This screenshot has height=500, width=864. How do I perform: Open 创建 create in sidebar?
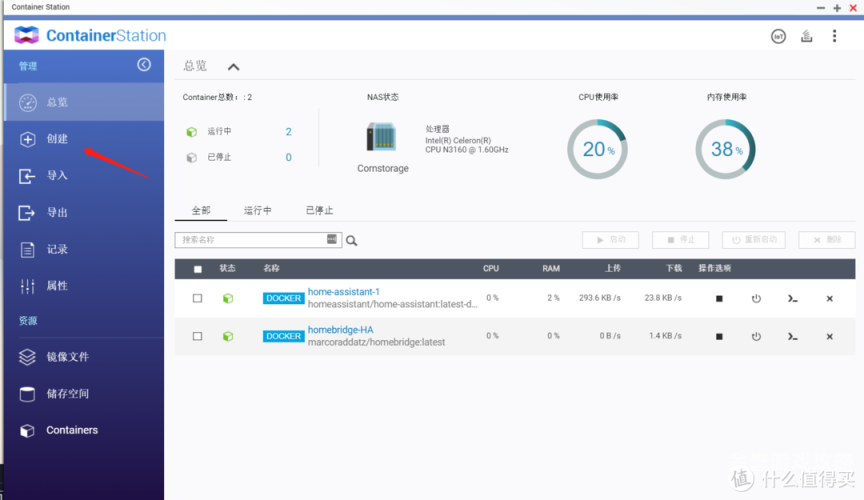[84, 139]
